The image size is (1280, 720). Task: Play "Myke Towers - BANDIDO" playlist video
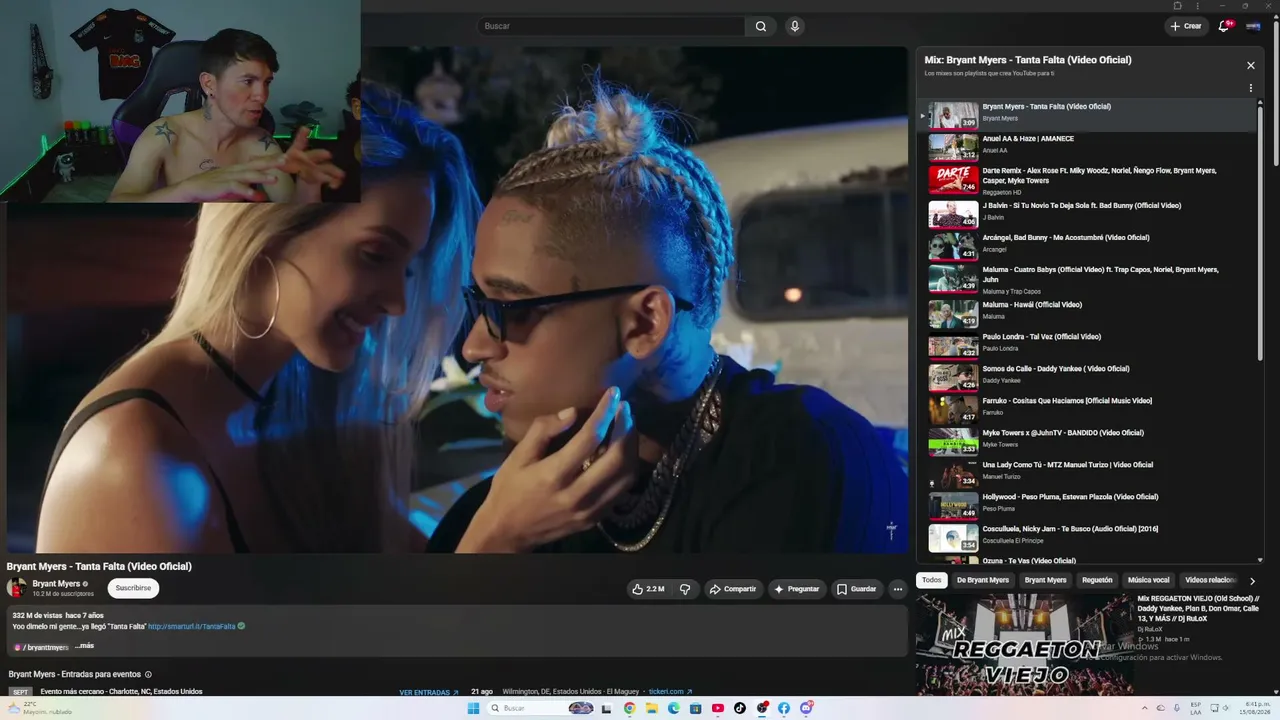1091,441
